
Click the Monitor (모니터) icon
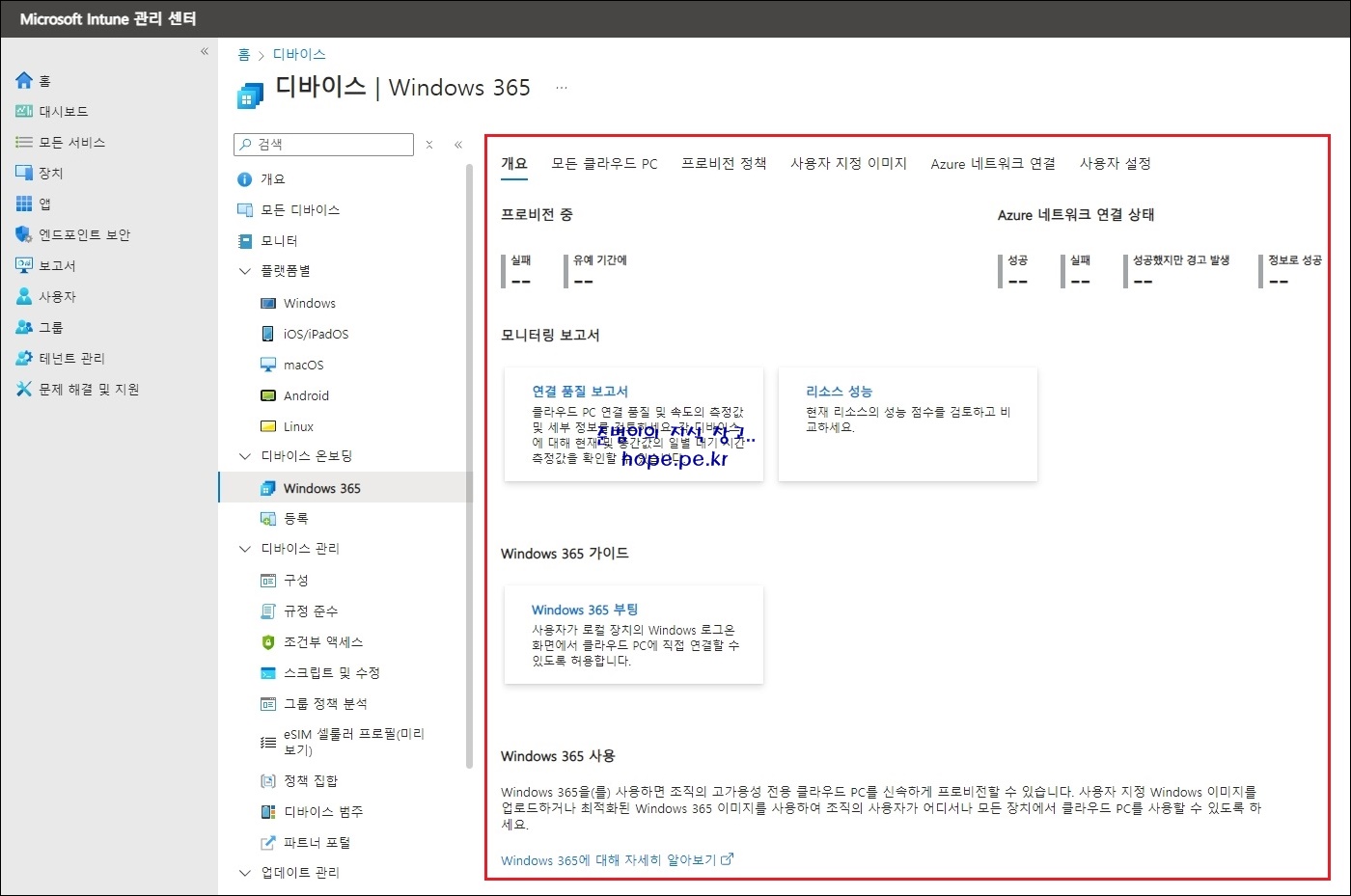coord(245,241)
